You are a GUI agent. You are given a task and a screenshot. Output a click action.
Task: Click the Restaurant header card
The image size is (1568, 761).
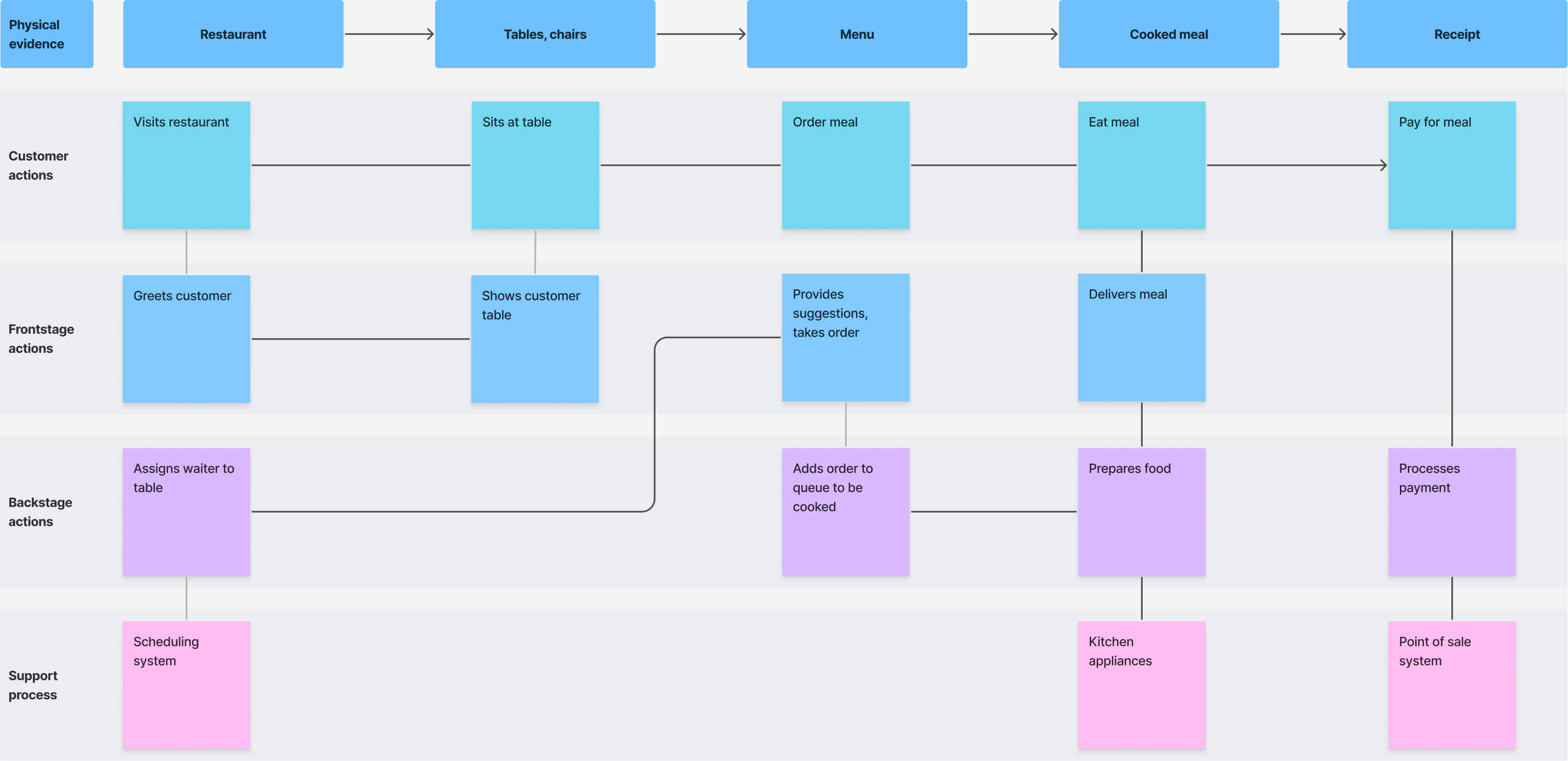[233, 34]
